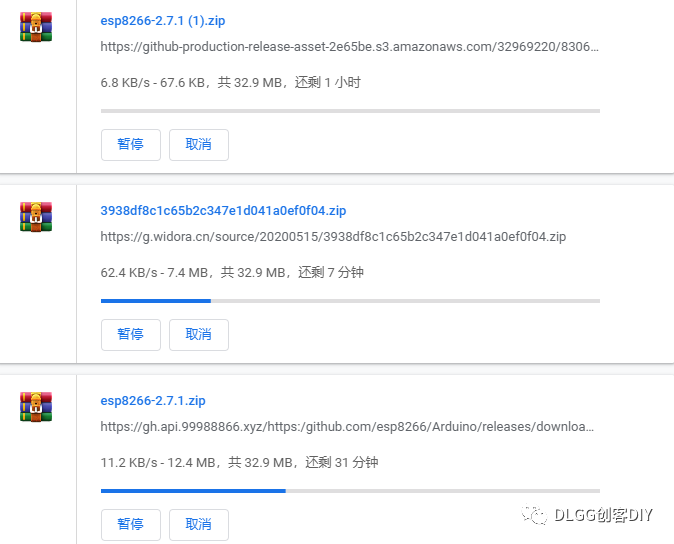
Task: Pause the widora.cn zip download
Action: click(131, 335)
